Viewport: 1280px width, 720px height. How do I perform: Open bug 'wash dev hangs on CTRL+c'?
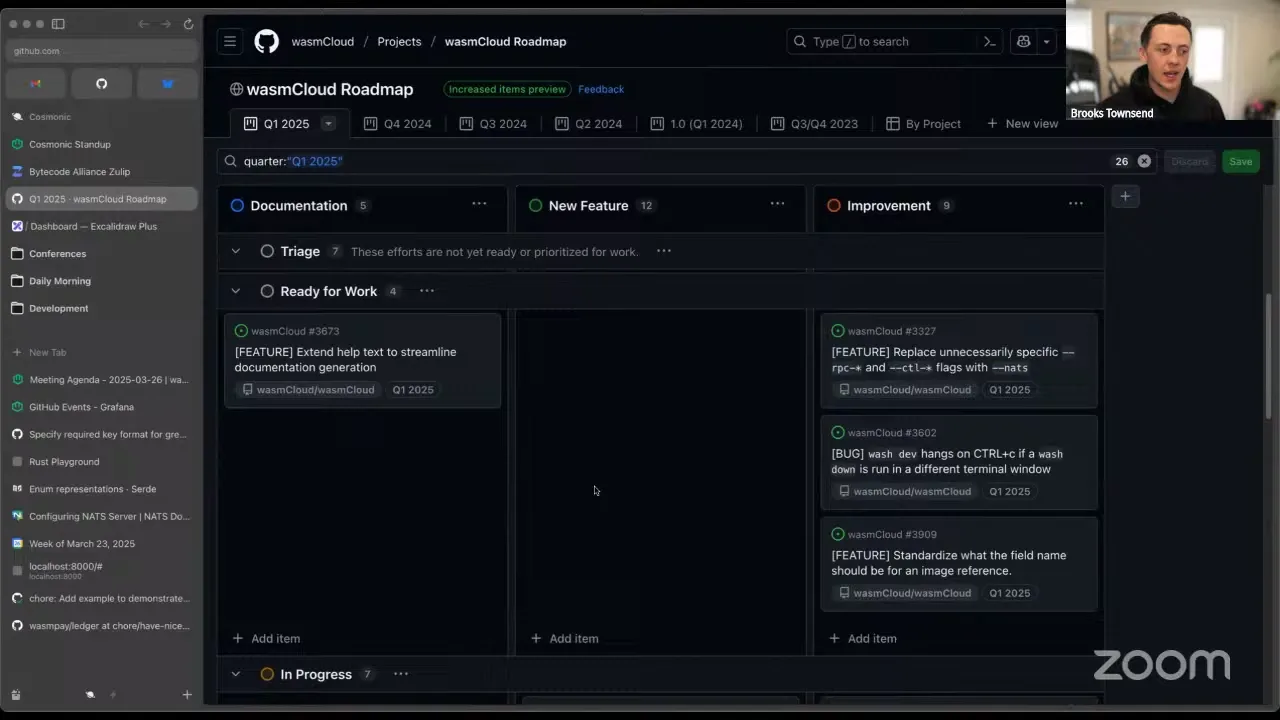pos(947,461)
